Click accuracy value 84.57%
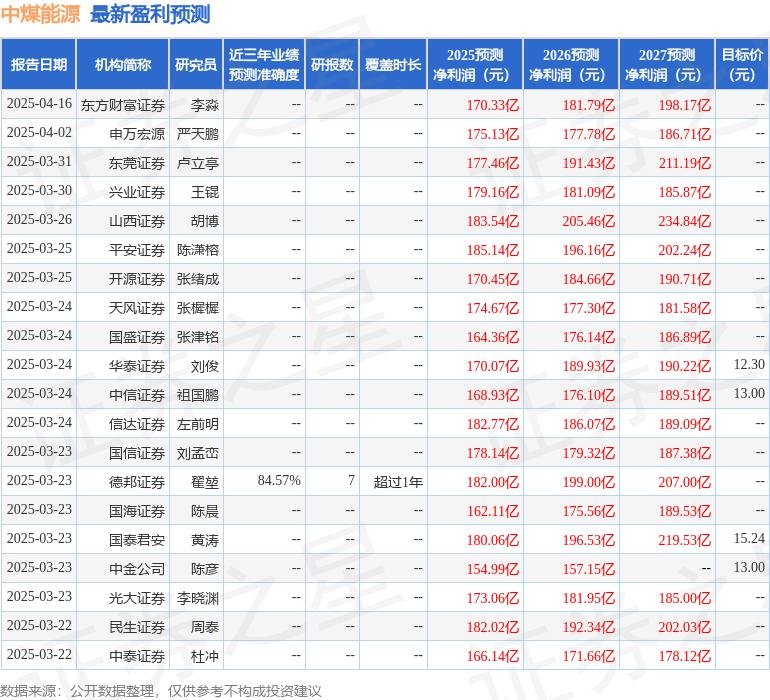The width and height of the screenshot is (770, 700). (x=279, y=480)
